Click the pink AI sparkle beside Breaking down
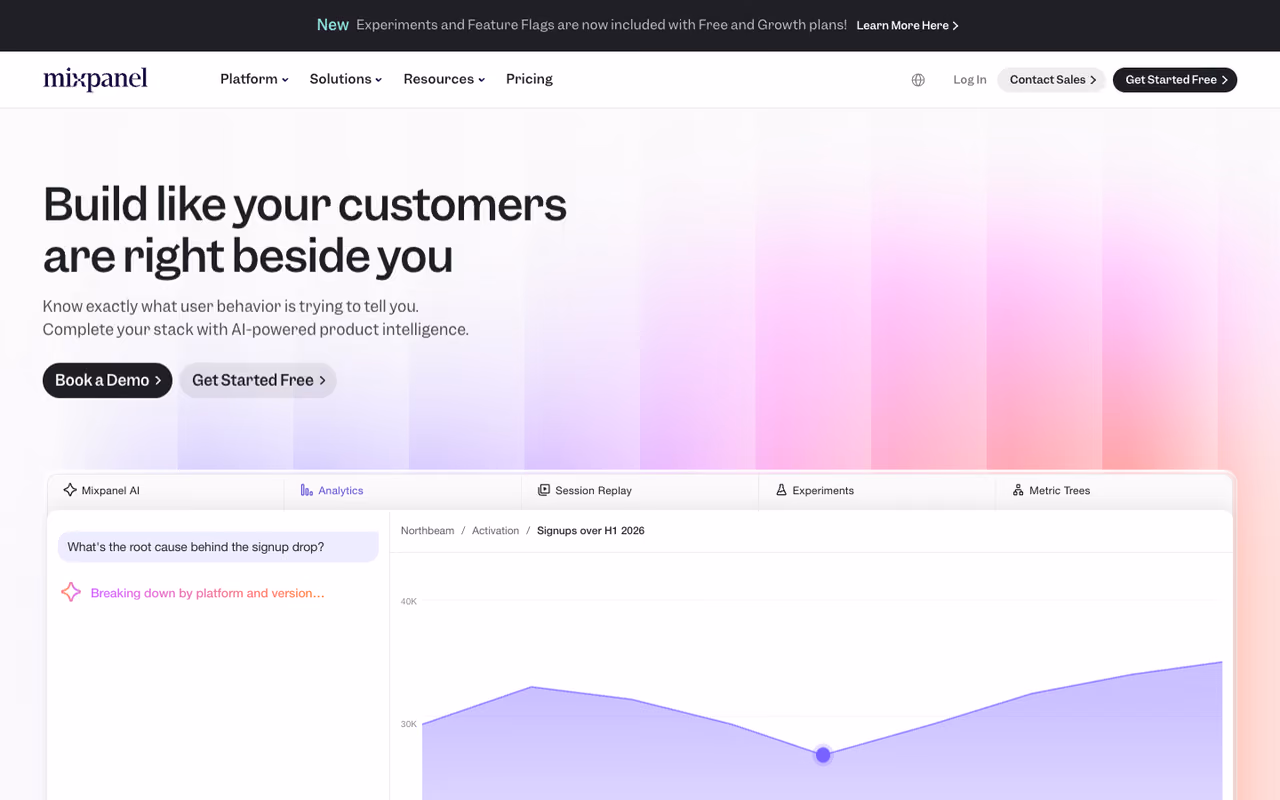The width and height of the screenshot is (1280, 800). pos(71,592)
